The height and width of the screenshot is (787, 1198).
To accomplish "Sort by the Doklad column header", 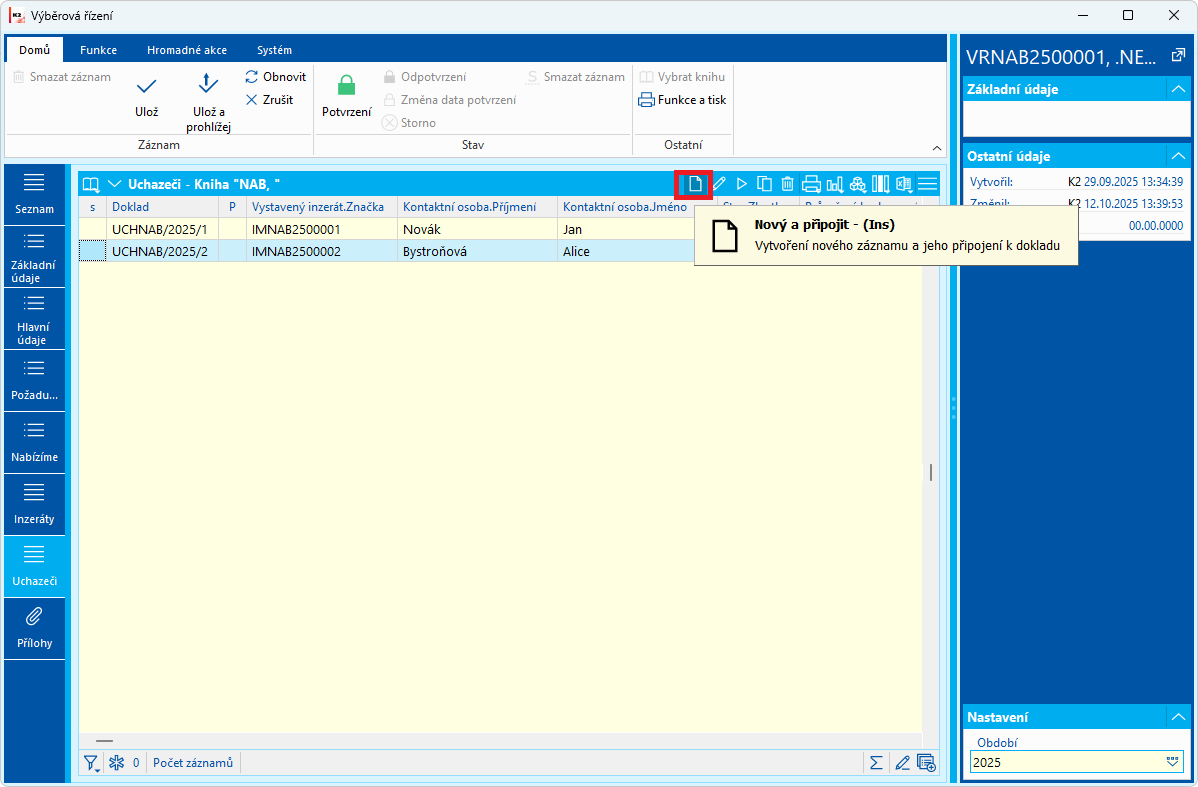I will 162,207.
